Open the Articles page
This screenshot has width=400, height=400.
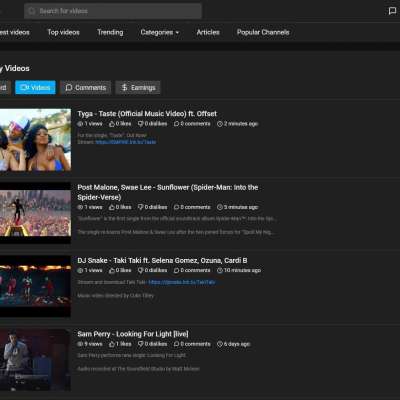click(x=208, y=32)
